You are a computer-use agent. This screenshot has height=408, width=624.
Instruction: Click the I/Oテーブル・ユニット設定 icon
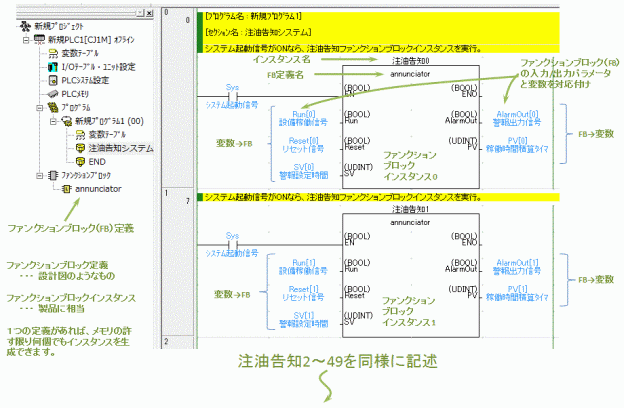pyautogui.click(x=53, y=67)
